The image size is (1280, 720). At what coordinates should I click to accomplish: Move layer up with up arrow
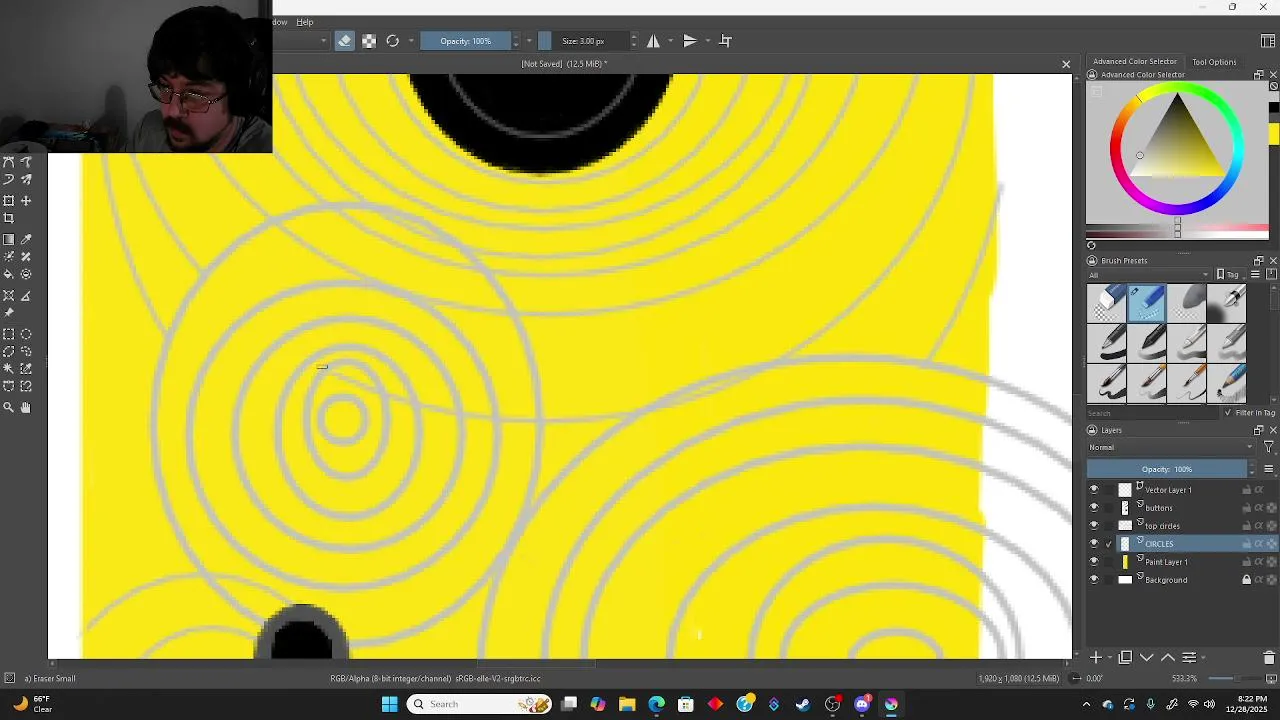[x=1167, y=657]
